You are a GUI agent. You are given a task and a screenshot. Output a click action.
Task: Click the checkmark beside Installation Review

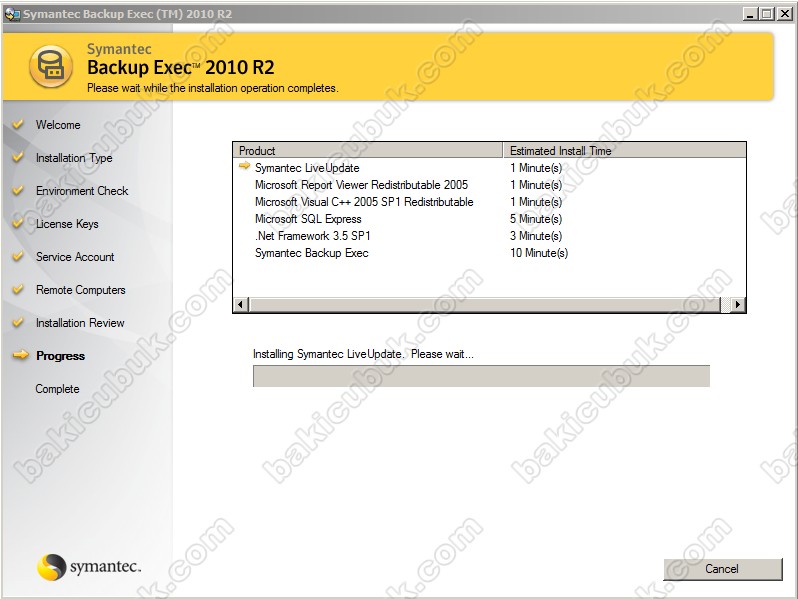pos(18,322)
